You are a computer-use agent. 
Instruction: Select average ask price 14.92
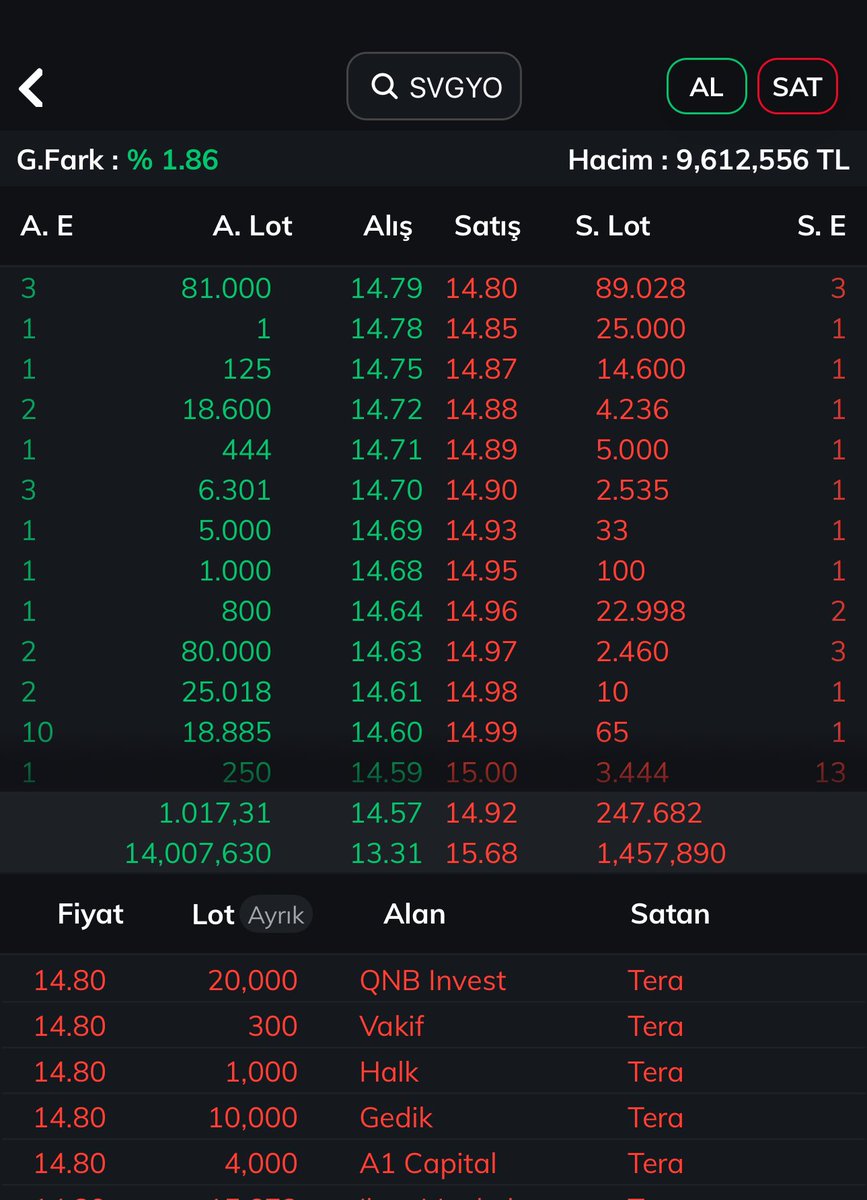coord(482,813)
